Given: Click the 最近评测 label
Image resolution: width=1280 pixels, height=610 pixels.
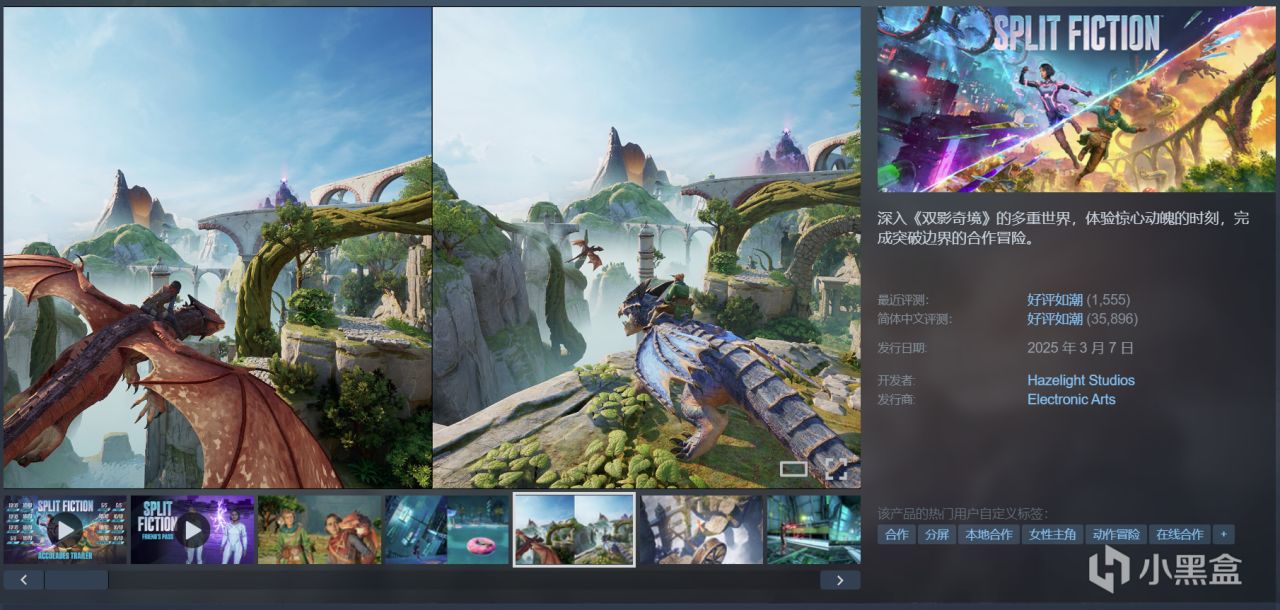Looking at the screenshot, I should (902, 300).
